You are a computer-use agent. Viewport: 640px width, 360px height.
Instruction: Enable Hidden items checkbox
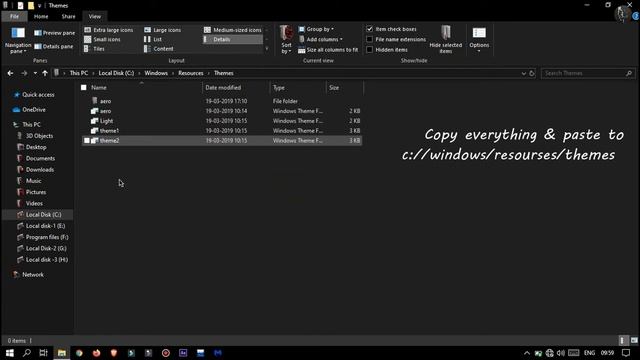[369, 50]
